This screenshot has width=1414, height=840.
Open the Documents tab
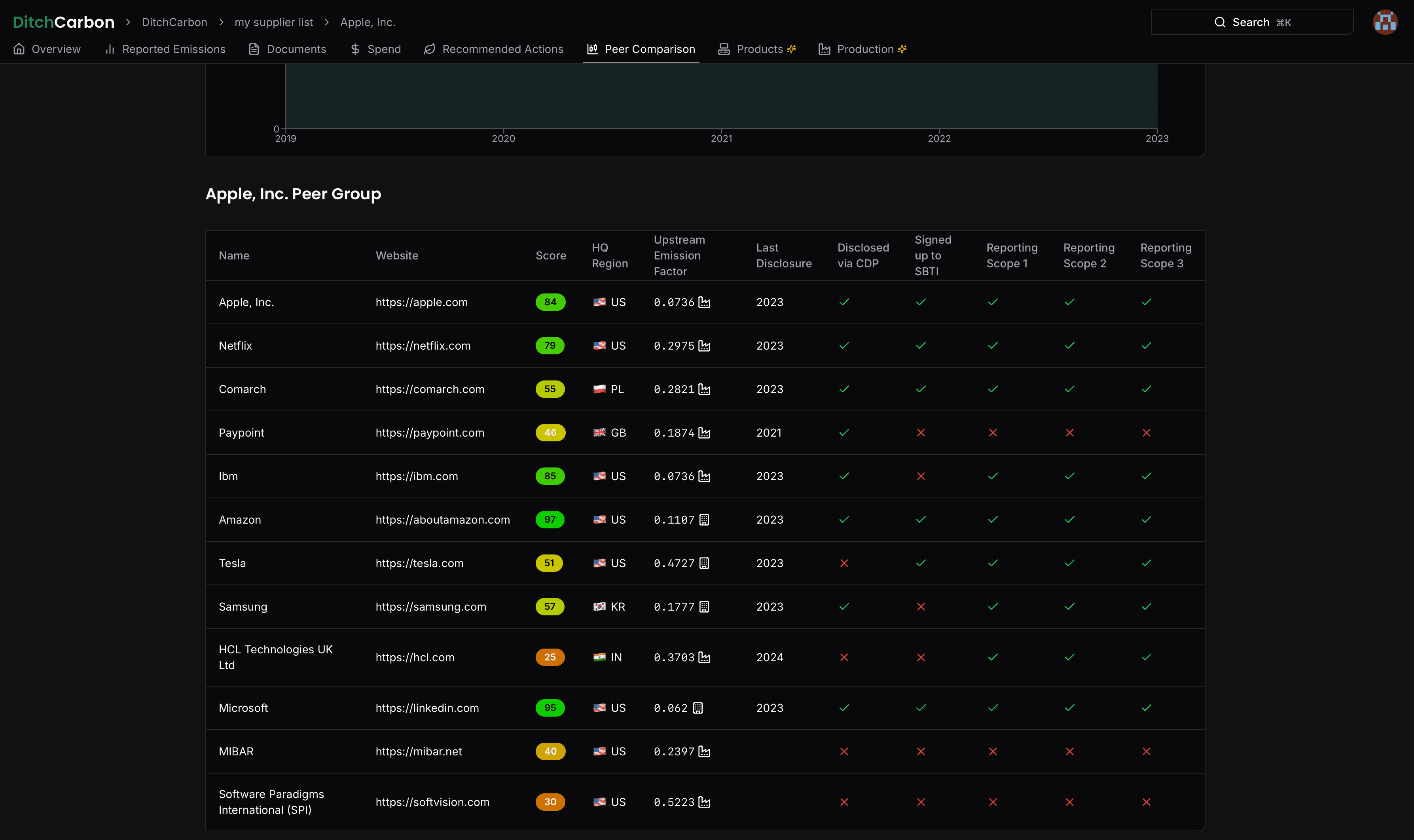(288, 49)
